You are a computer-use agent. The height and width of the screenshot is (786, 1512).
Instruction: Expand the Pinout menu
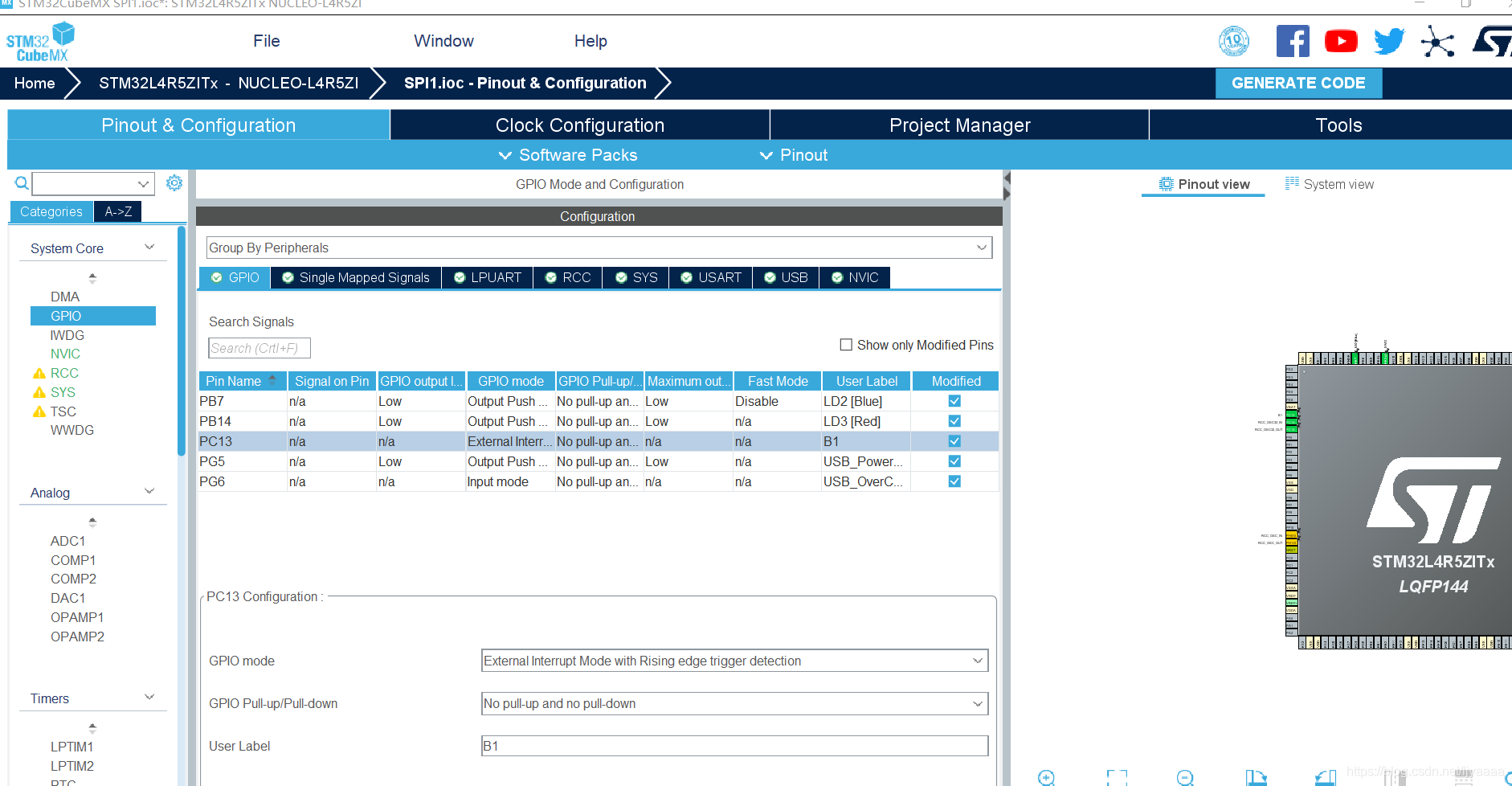pos(794,155)
